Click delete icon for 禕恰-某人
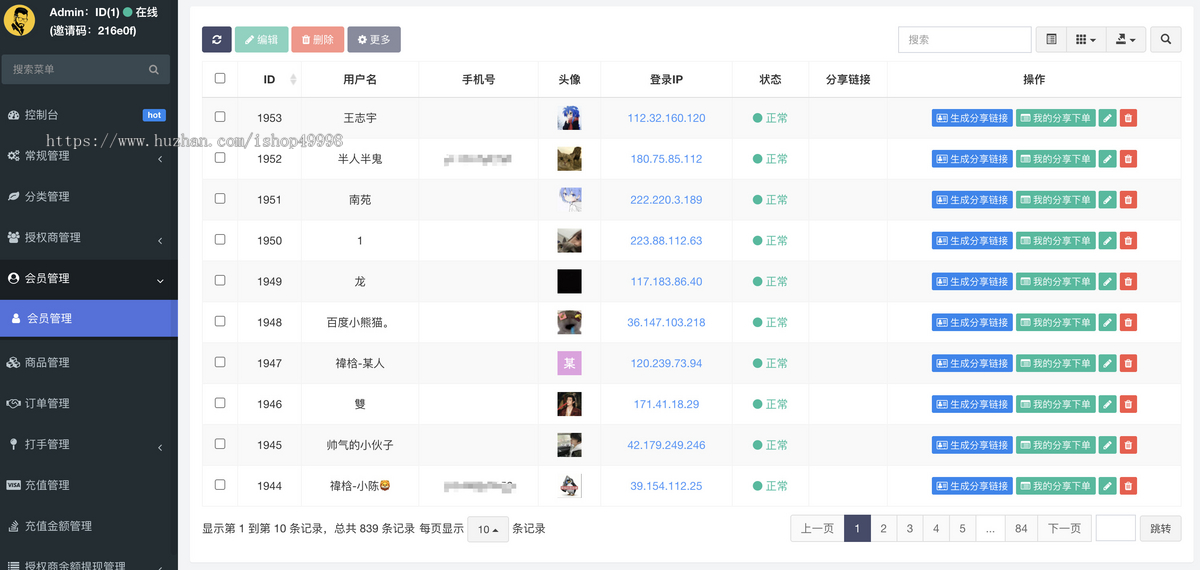1200x570 pixels. (x=1128, y=364)
